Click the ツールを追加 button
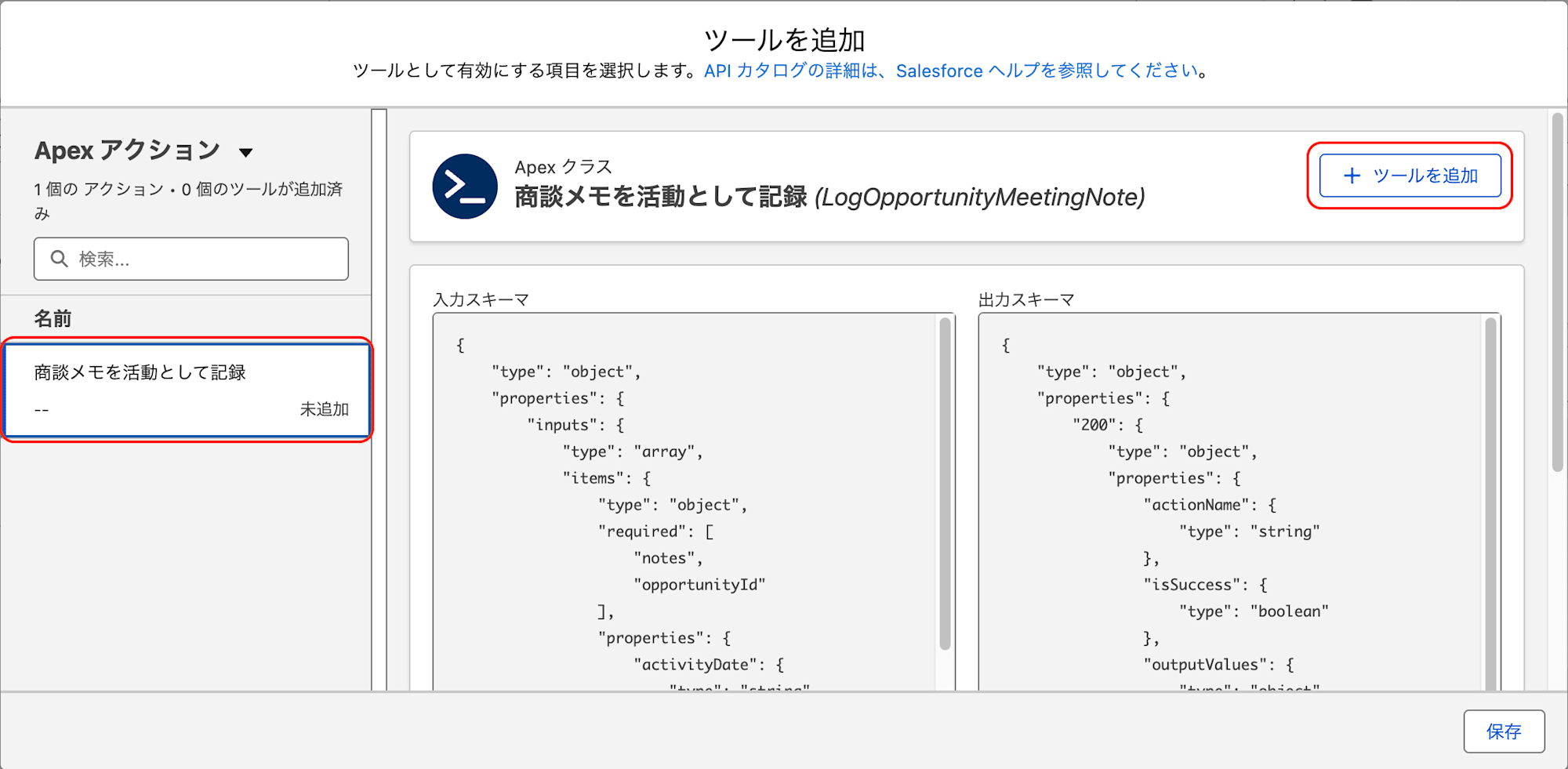The height and width of the screenshot is (769, 1568). [x=1410, y=176]
